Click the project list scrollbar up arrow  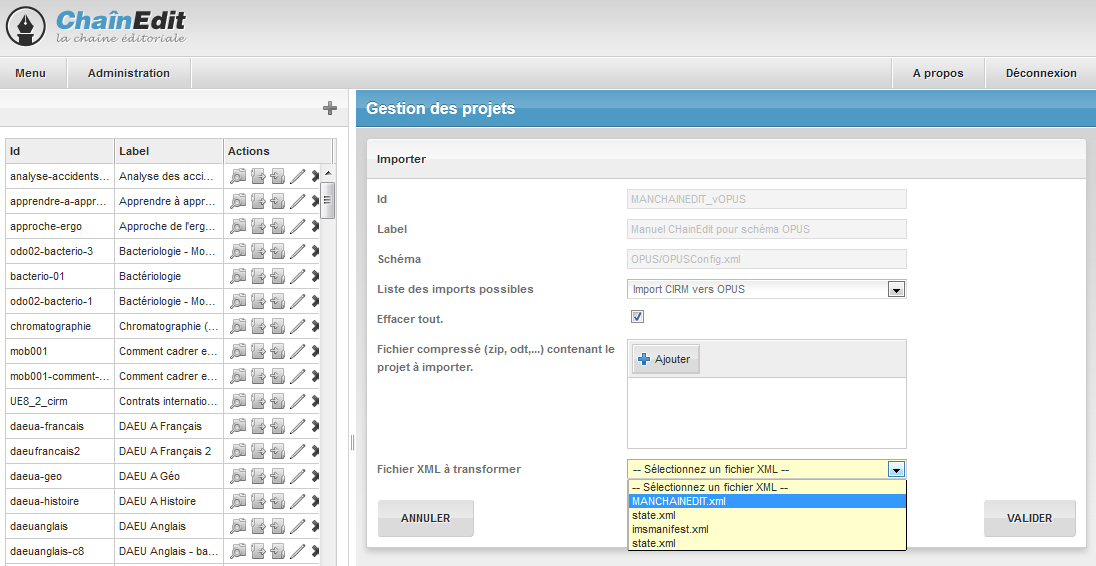(x=327, y=174)
